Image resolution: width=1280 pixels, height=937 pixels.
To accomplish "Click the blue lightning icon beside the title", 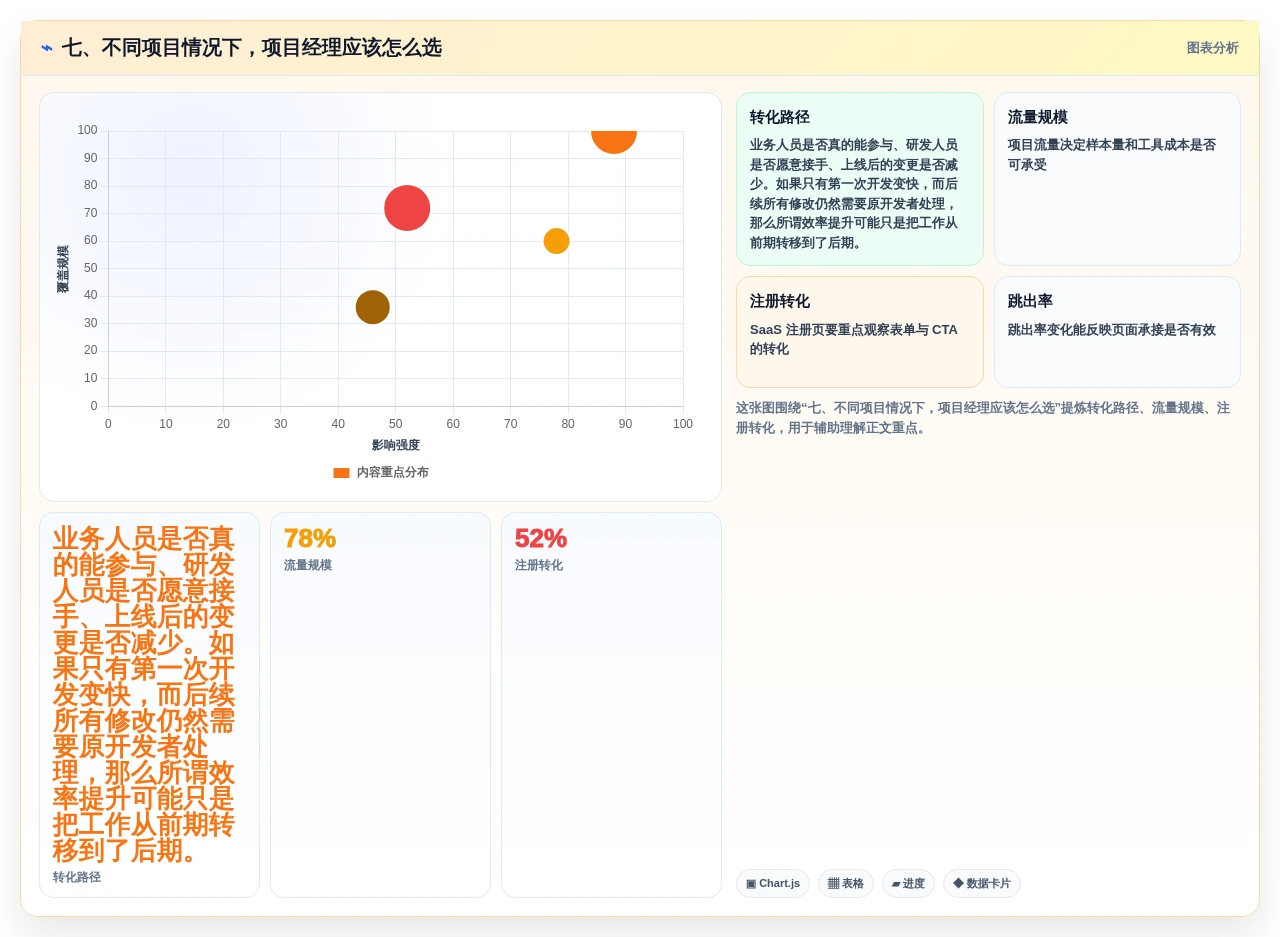I will point(47,48).
